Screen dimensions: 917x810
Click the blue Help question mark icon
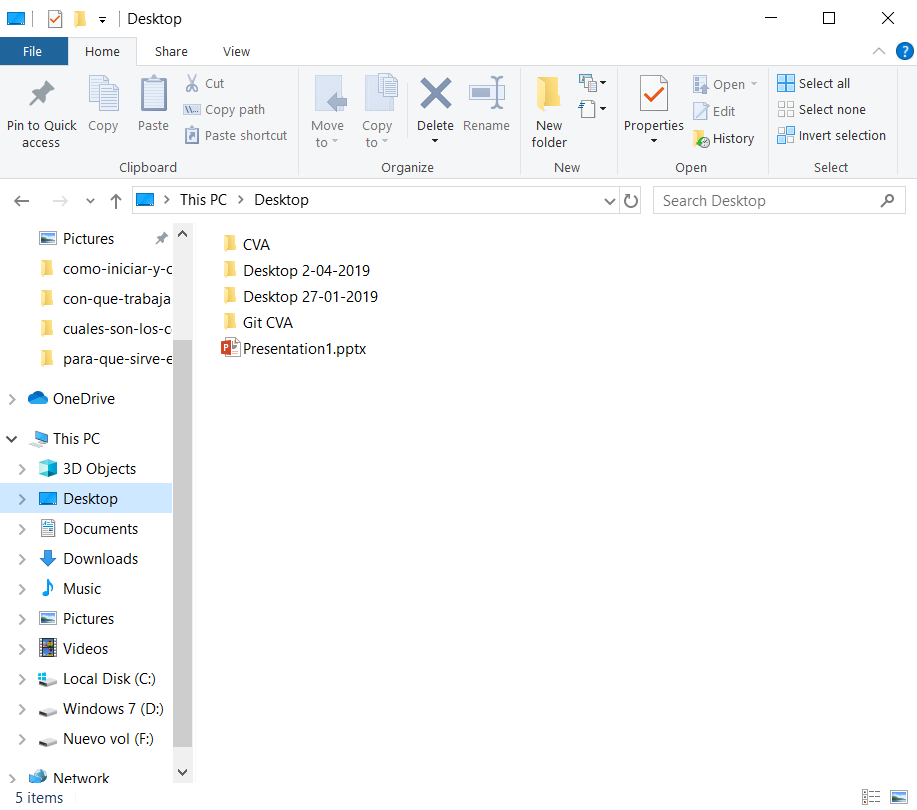pos(904,51)
